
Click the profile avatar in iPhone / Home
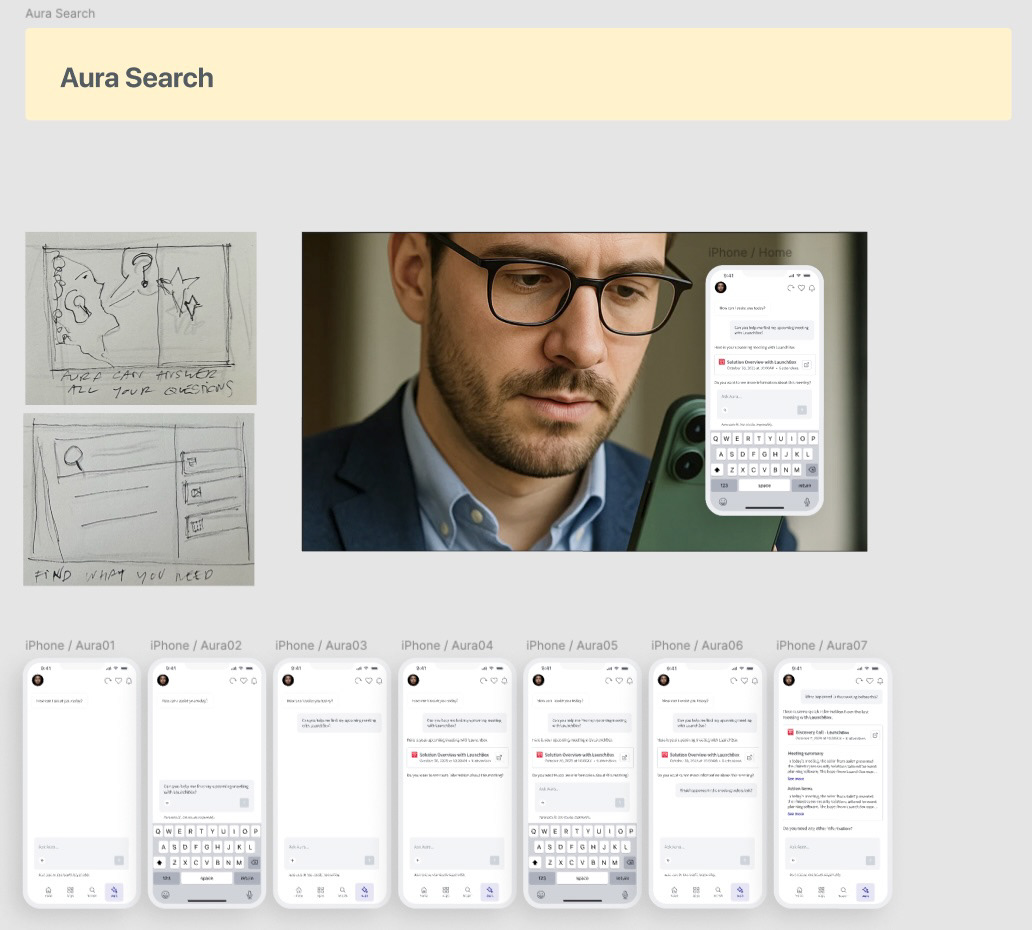coord(721,287)
